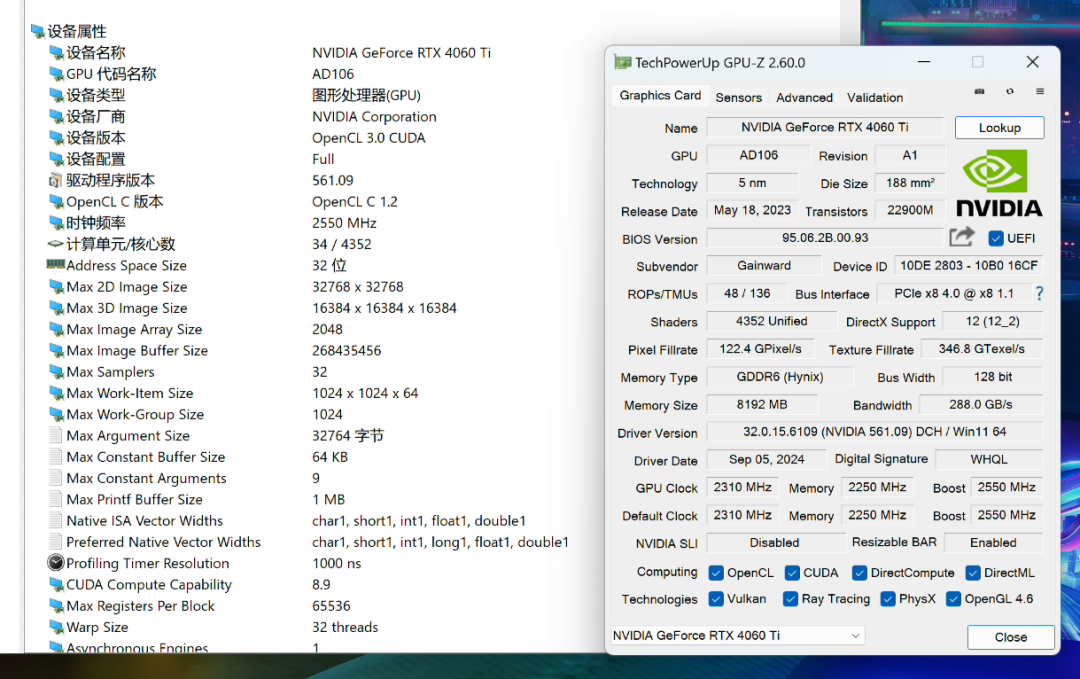This screenshot has height=679, width=1080.
Task: Click the icon beside 设备名称
Action: click(x=56, y=52)
